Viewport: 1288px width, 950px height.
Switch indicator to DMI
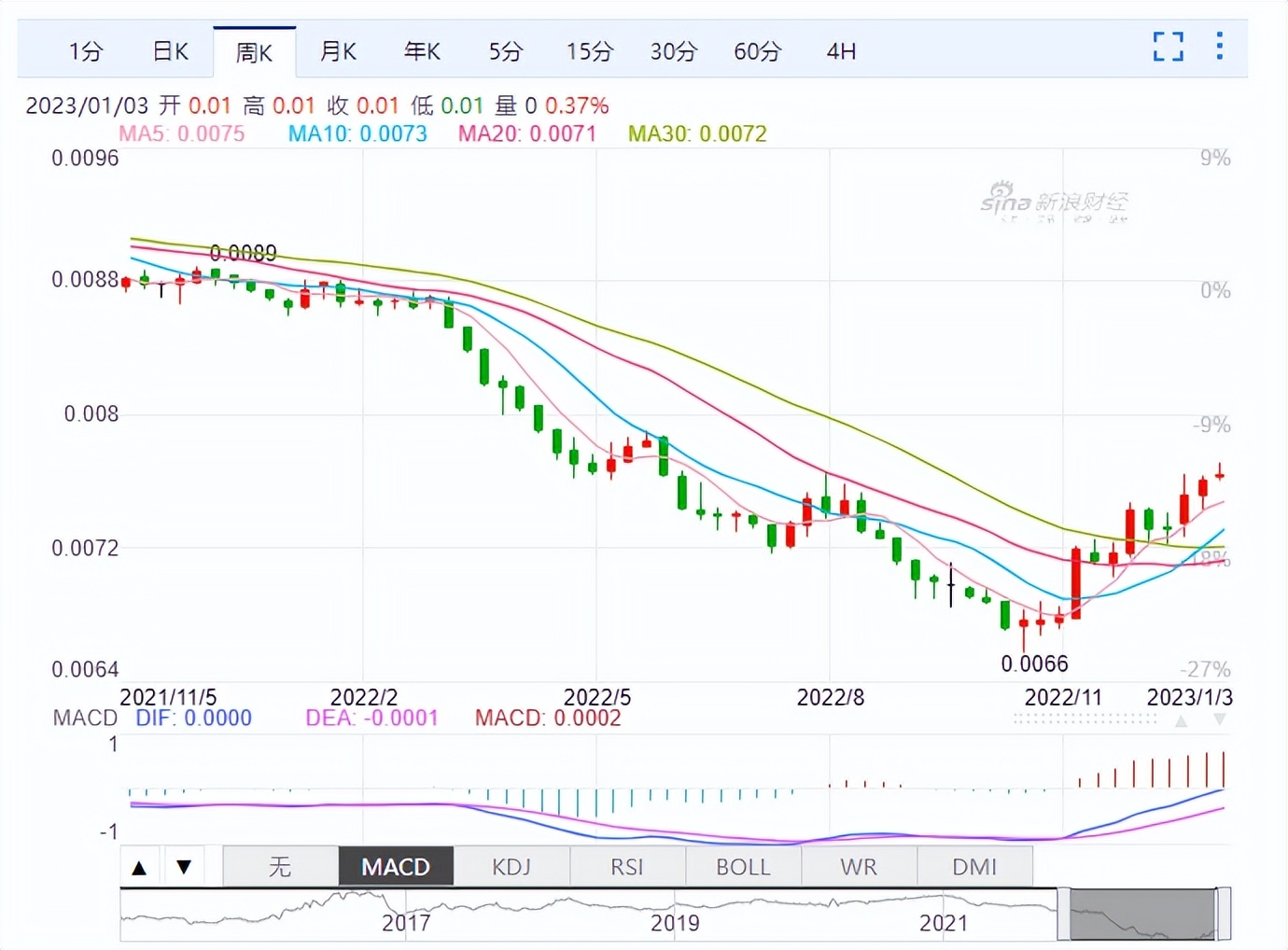click(974, 867)
